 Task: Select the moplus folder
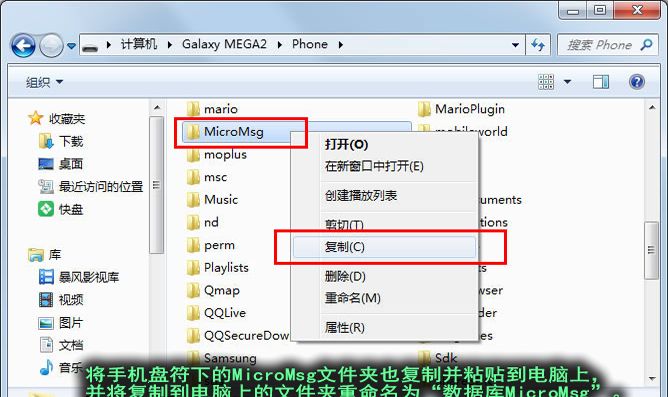click(217, 154)
